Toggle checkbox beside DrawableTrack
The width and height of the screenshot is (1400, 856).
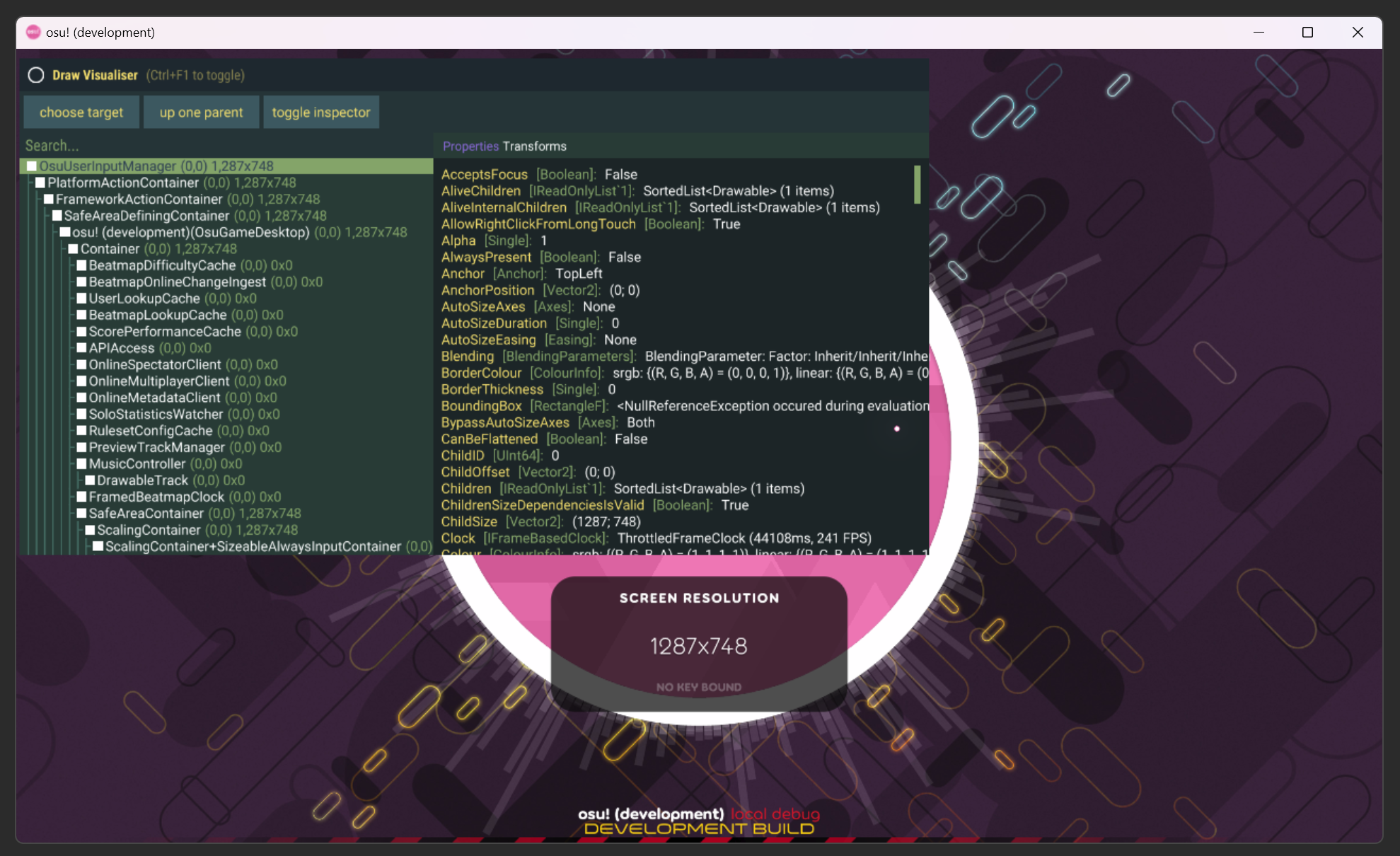pos(91,480)
